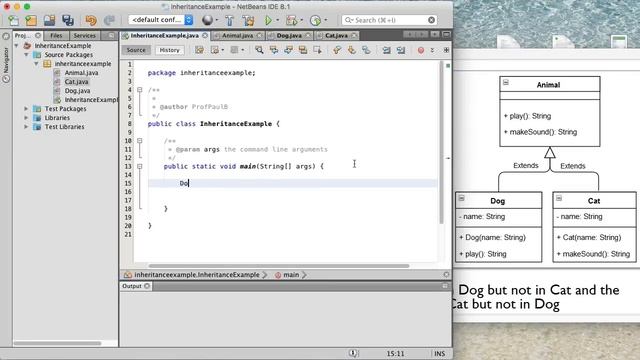
Task: Switch to the Files tab
Action: click(x=56, y=36)
